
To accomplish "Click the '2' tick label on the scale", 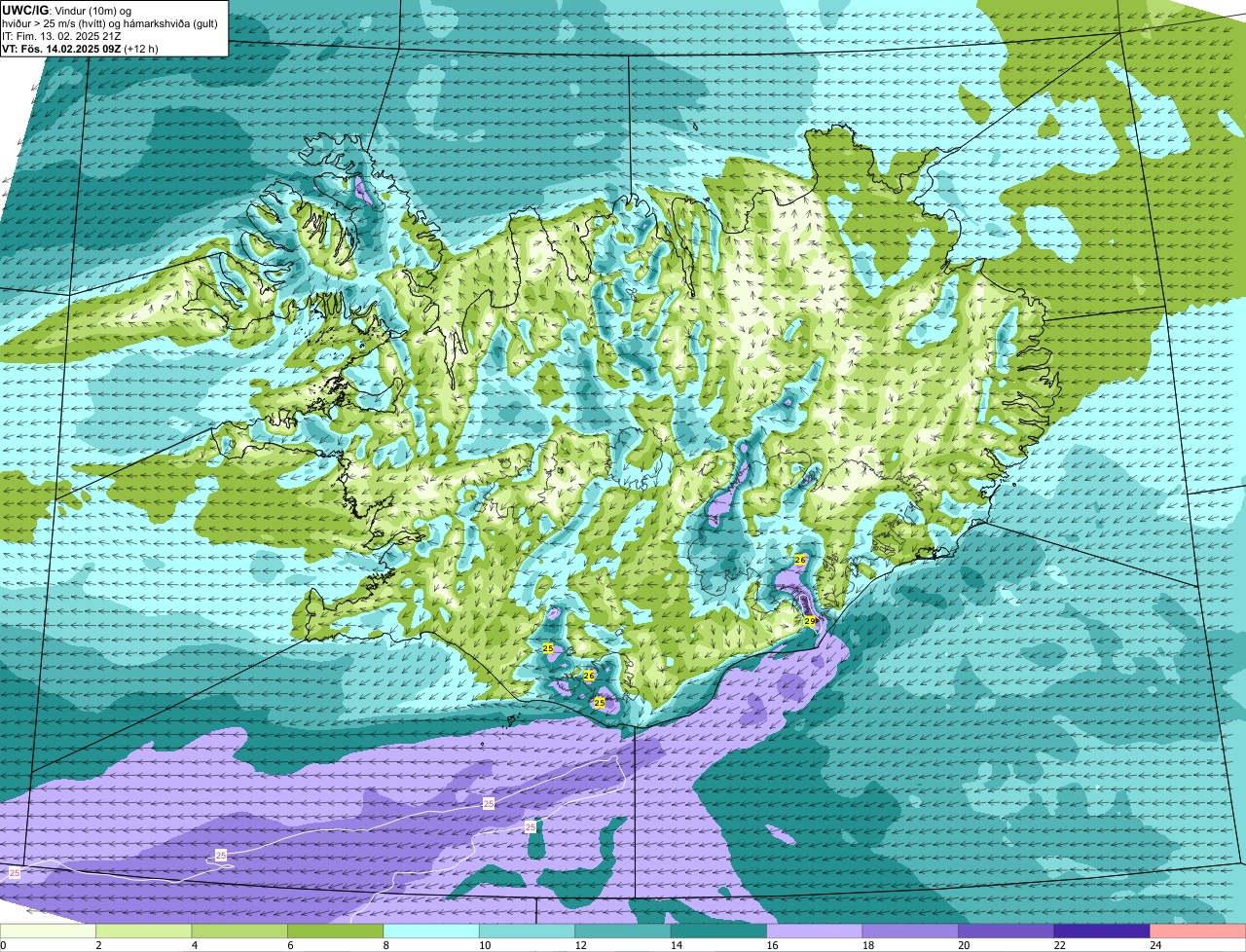I will pos(98,945).
